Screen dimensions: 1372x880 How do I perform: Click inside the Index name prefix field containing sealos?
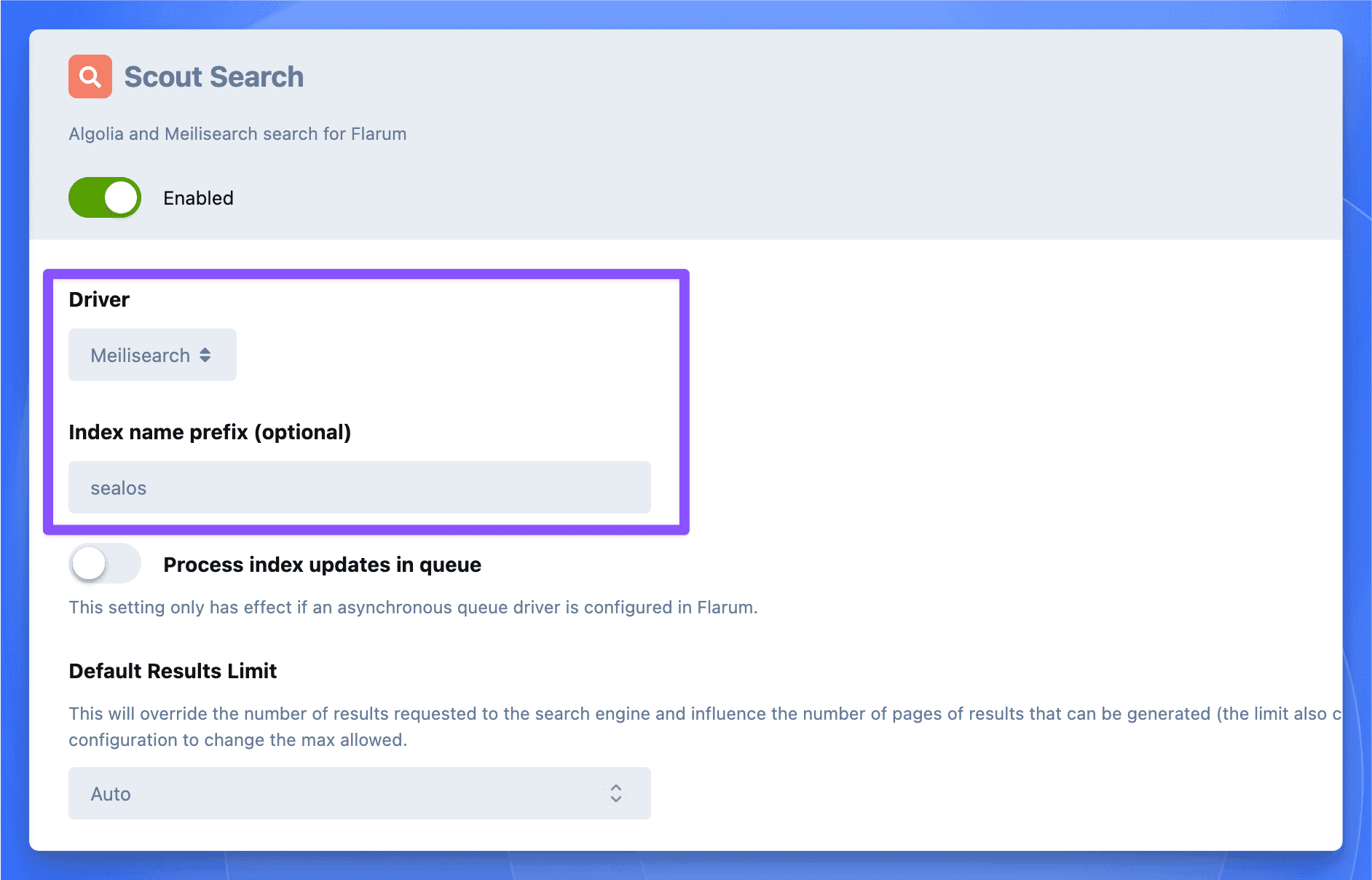[359, 487]
